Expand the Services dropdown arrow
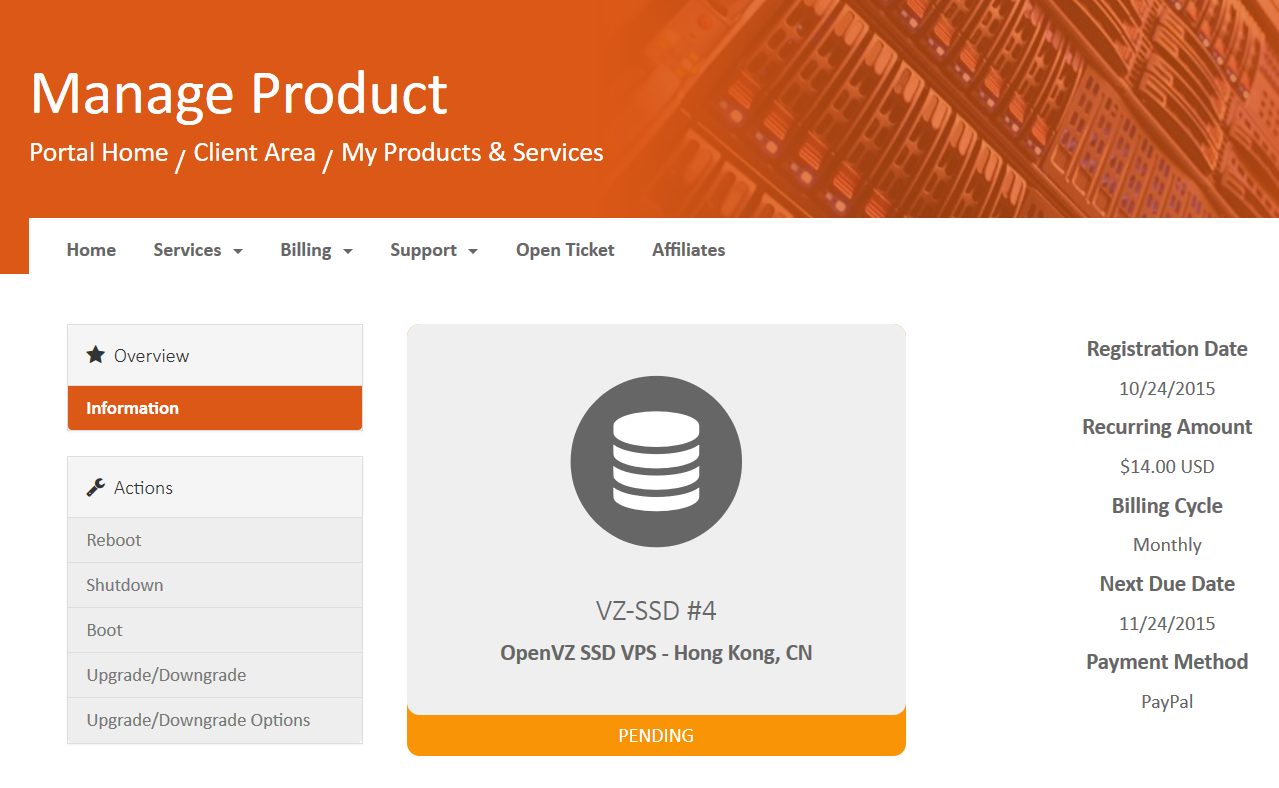Viewport: 1279px width, 788px height. [x=238, y=251]
